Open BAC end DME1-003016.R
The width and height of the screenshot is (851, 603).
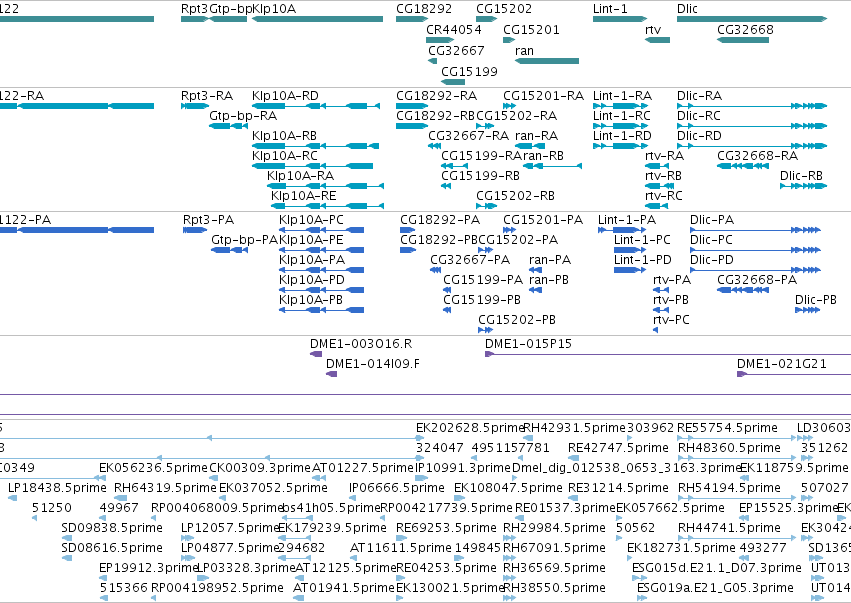coord(316,354)
